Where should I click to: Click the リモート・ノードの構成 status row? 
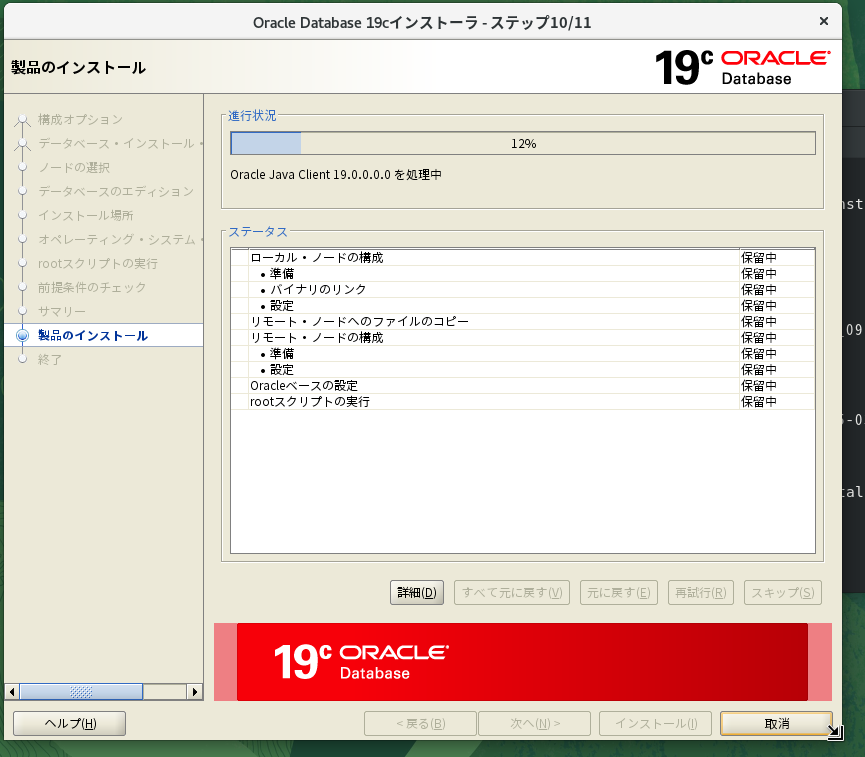click(523, 338)
